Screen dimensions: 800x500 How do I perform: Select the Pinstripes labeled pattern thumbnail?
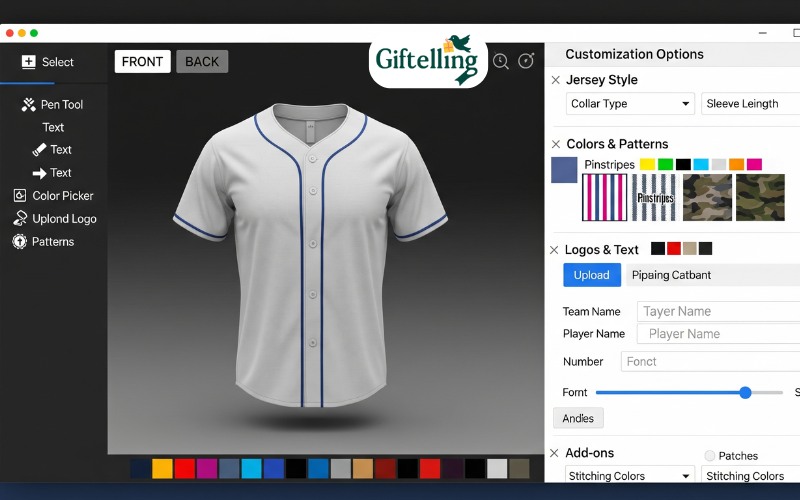(655, 197)
